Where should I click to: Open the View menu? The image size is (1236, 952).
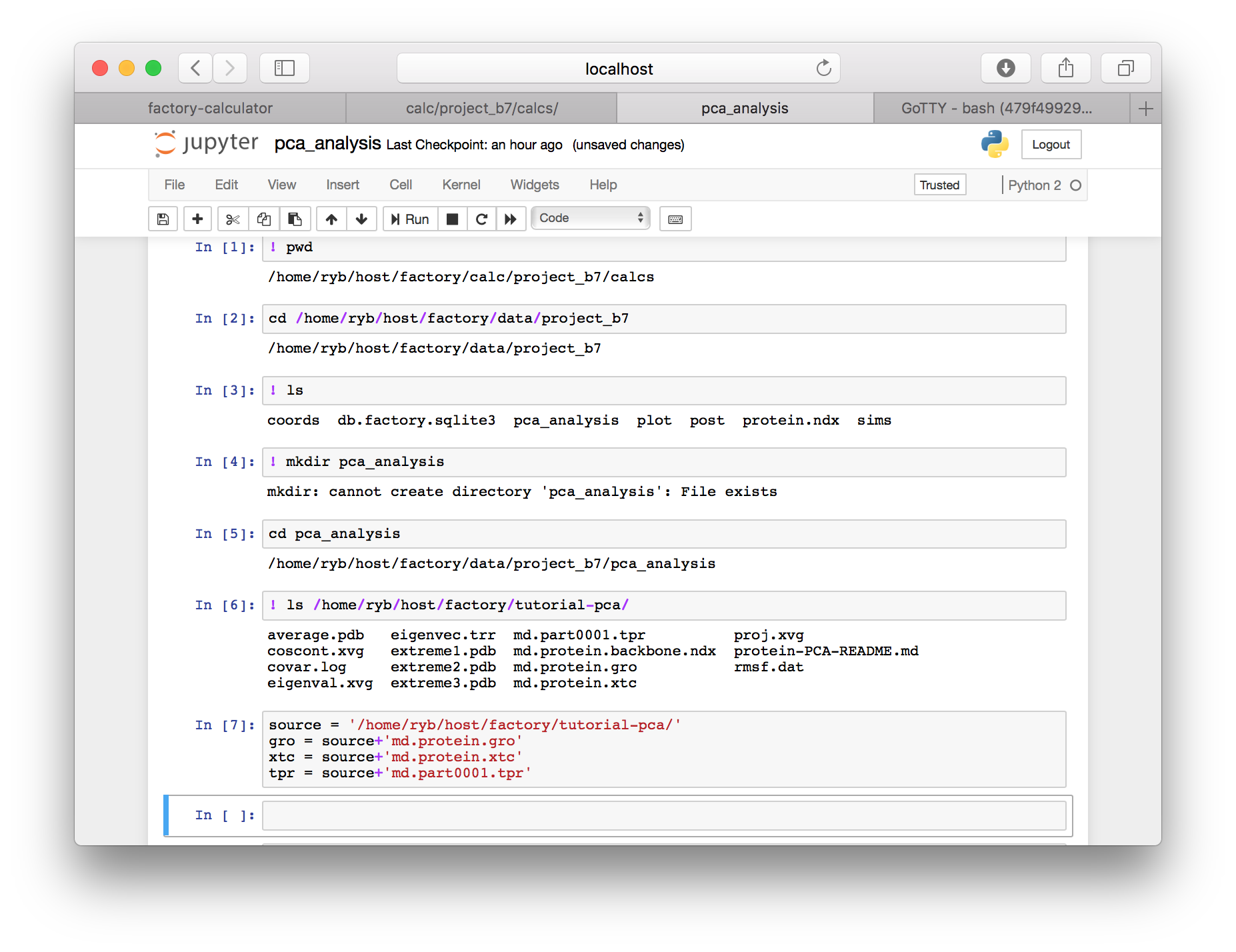[x=282, y=185]
